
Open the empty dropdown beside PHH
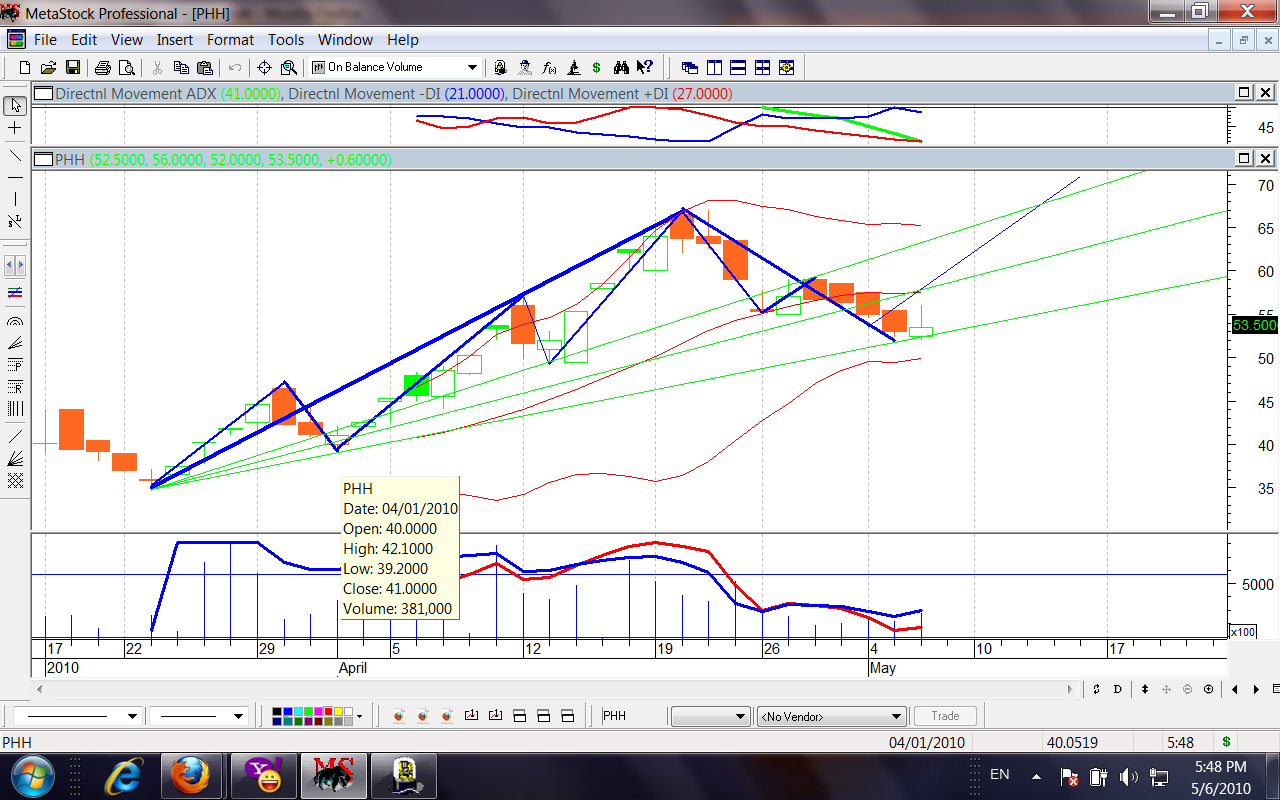tap(710, 716)
